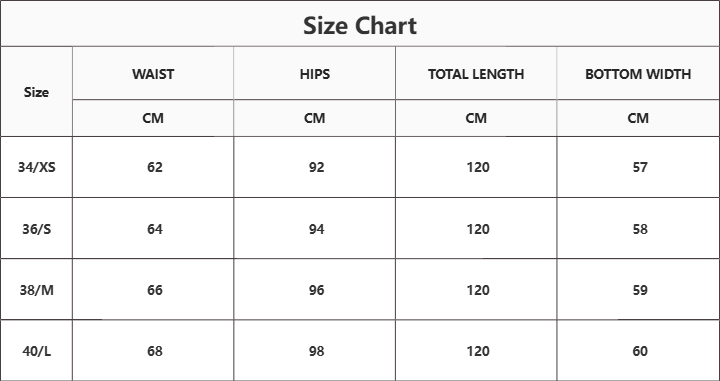Image resolution: width=720 pixels, height=381 pixels.
Task: Click bottom width value 60
Action: click(x=640, y=351)
